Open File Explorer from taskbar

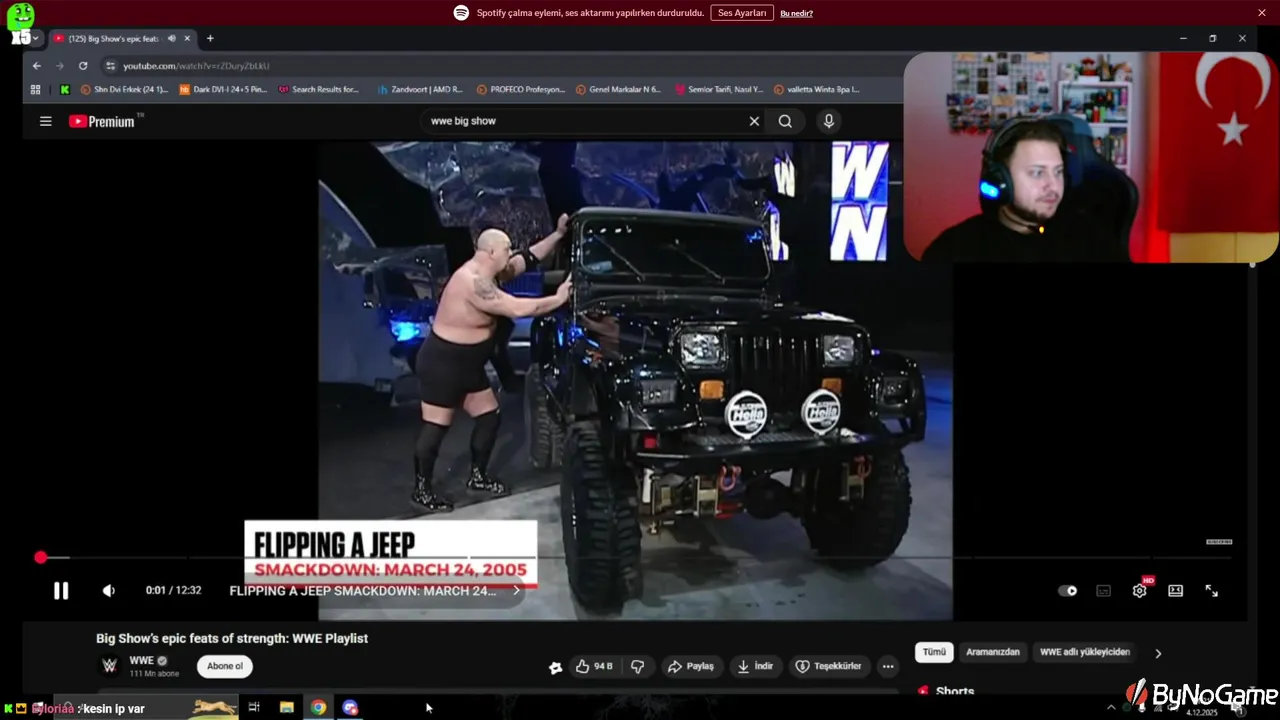[x=286, y=708]
